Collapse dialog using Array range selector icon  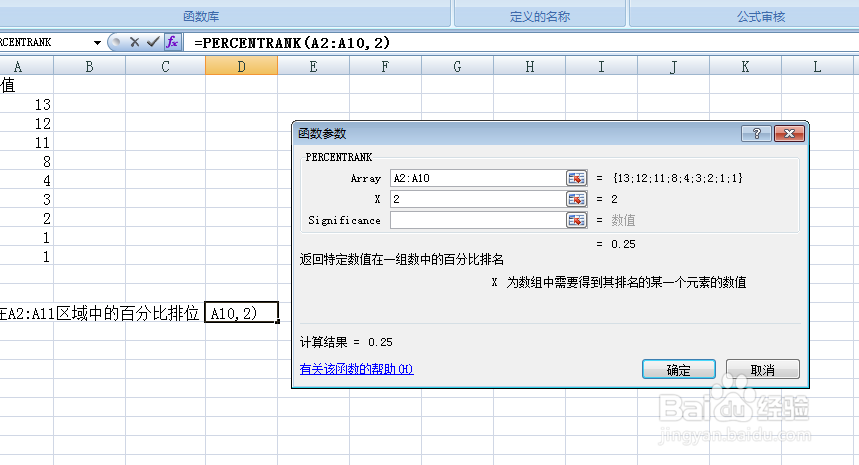click(x=576, y=178)
